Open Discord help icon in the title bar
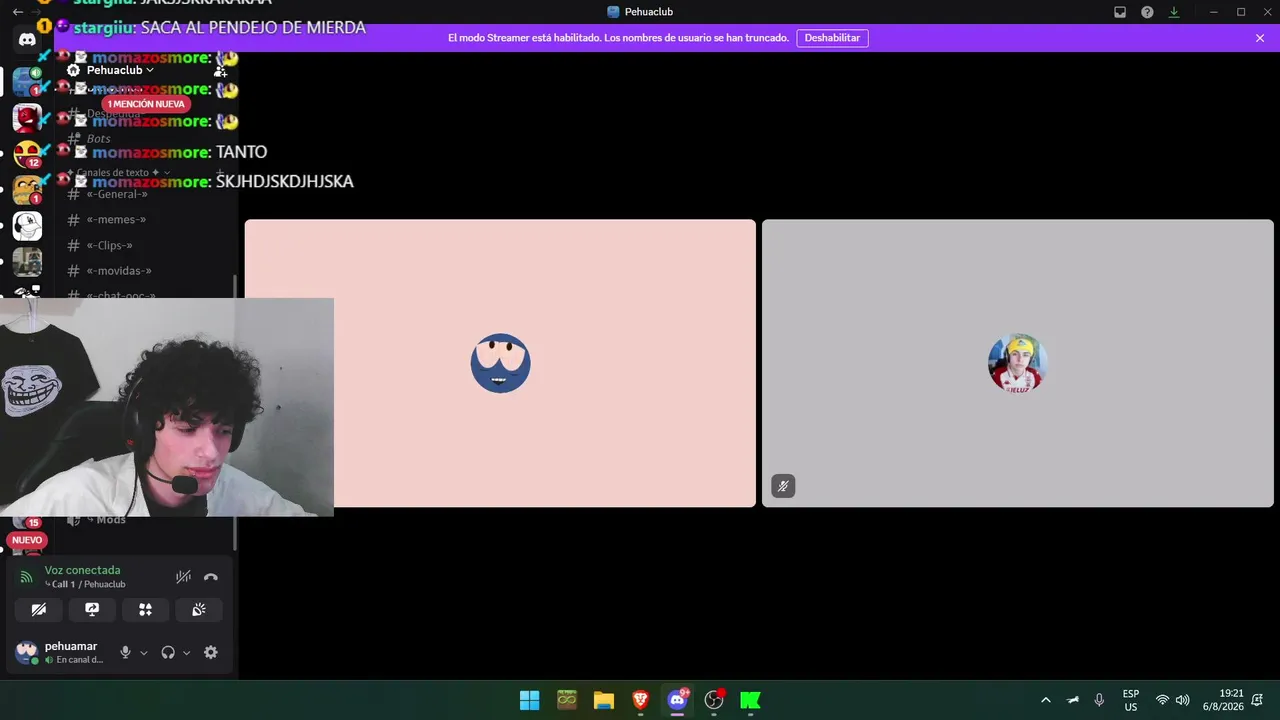 [1147, 12]
